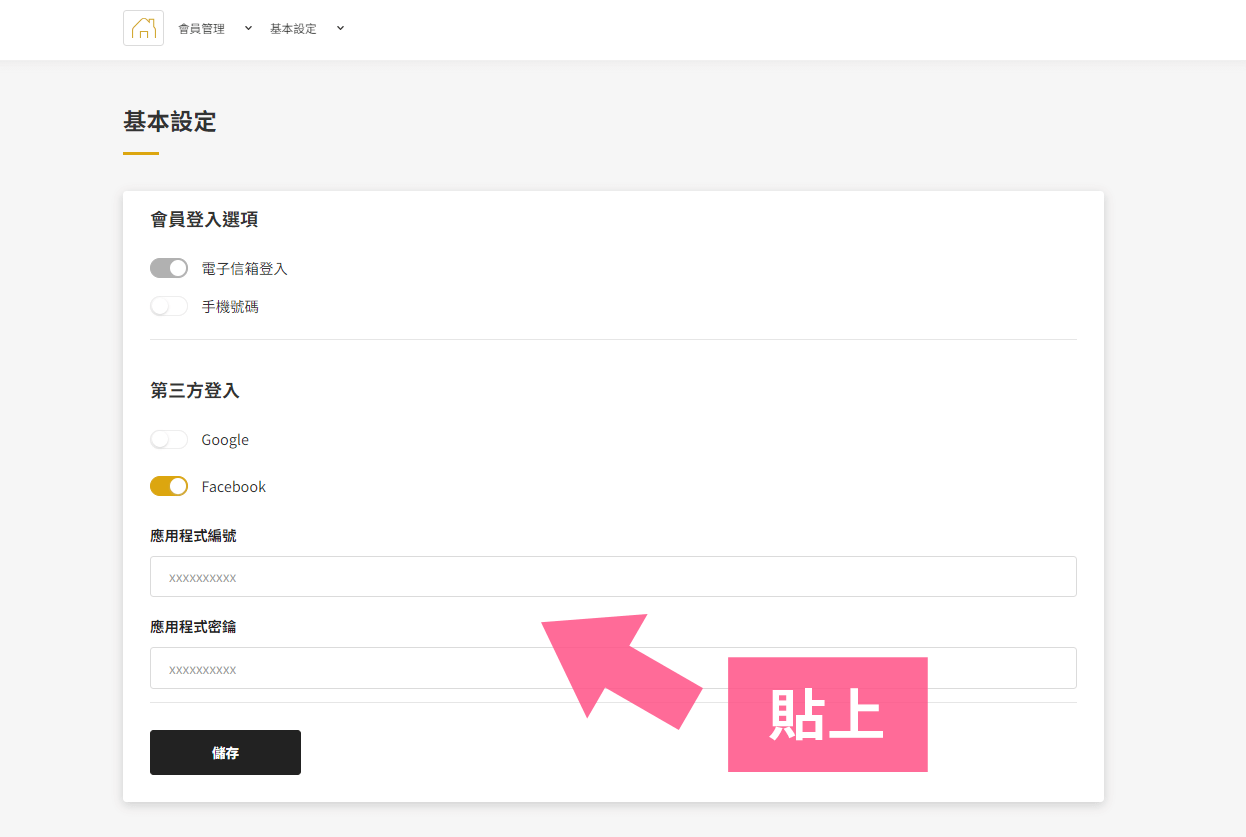The height and width of the screenshot is (837, 1246).
Task: Focus the 應用程式密鑰 input field
Action: point(613,668)
